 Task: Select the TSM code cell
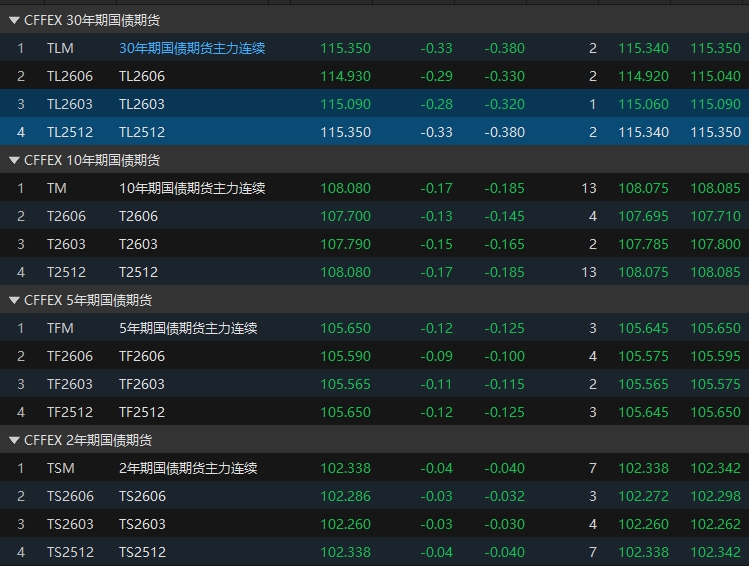click(61, 468)
